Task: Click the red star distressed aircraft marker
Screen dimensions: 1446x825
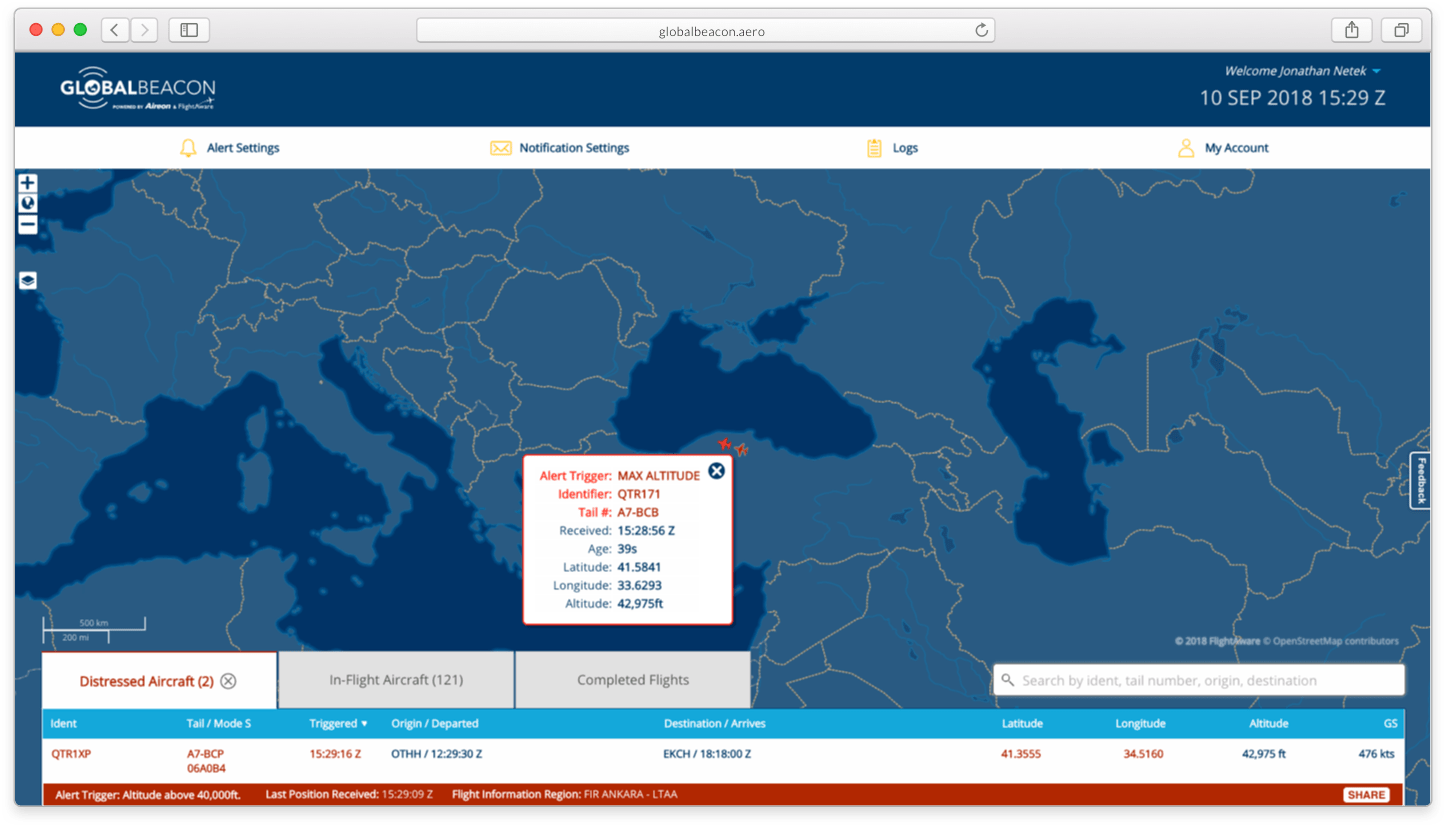Action: tap(725, 441)
